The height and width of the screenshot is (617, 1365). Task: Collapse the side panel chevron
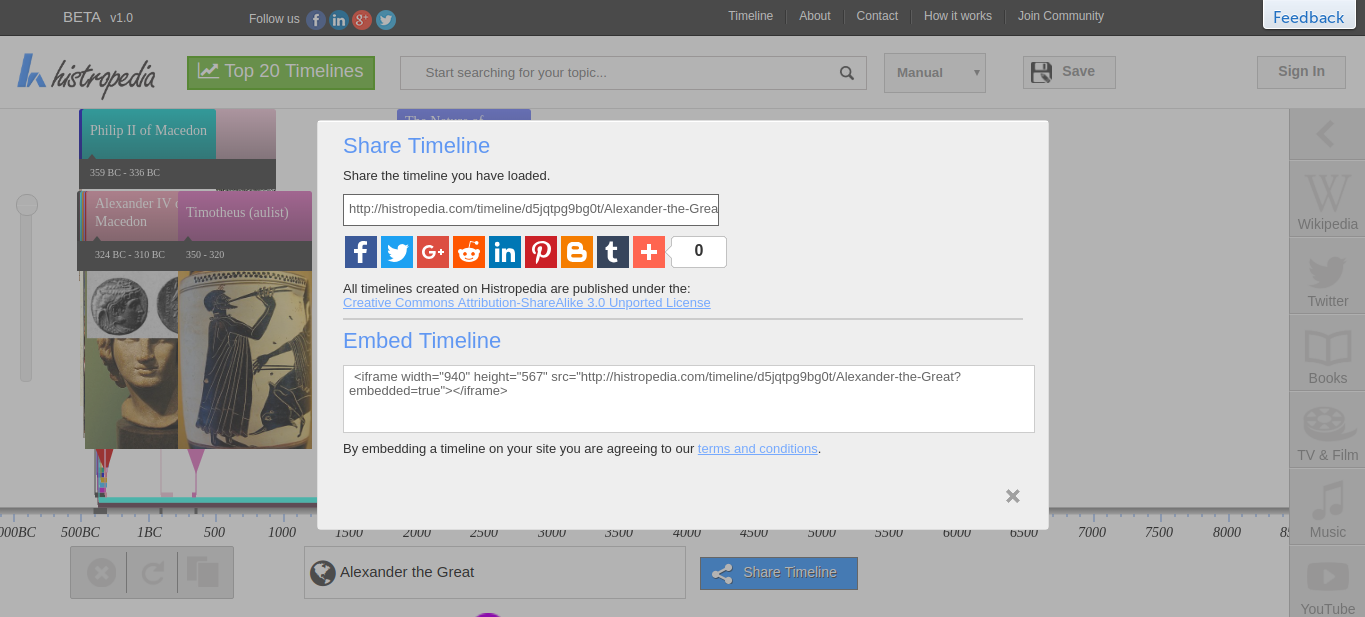tap(1326, 134)
